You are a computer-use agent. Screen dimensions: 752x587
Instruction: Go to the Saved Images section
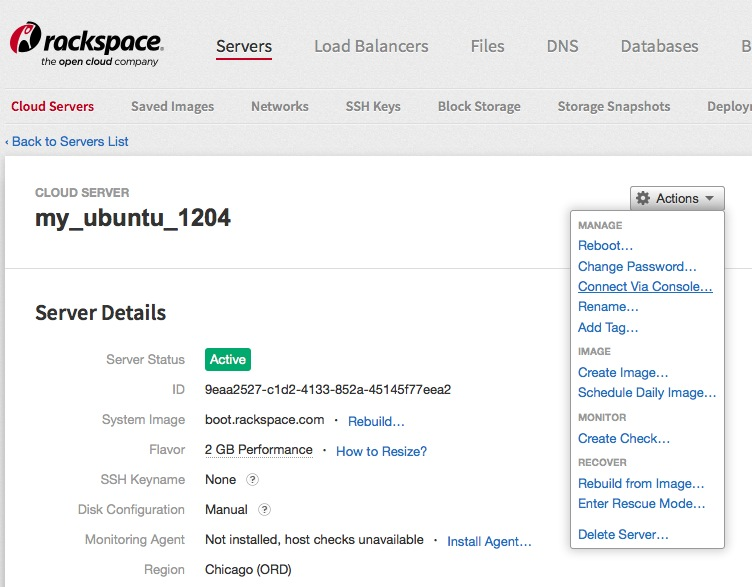point(172,106)
